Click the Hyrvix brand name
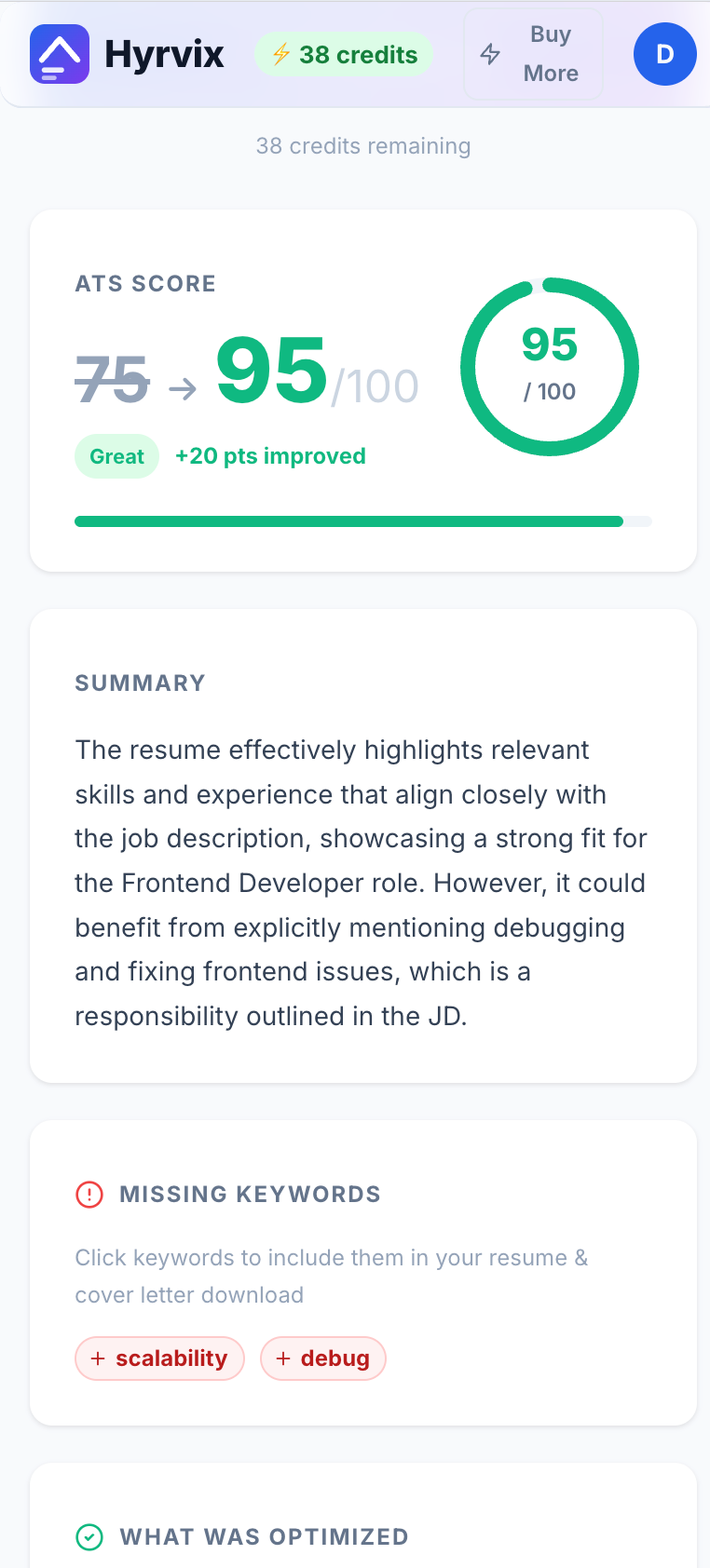 point(164,54)
